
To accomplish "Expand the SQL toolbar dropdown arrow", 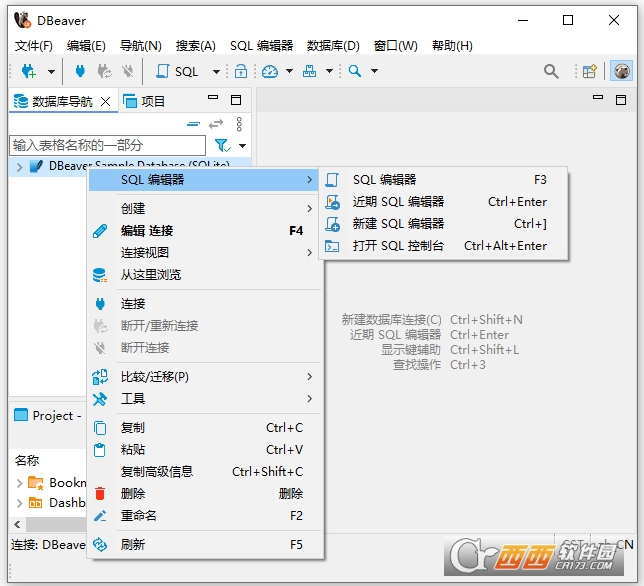I will (216, 72).
